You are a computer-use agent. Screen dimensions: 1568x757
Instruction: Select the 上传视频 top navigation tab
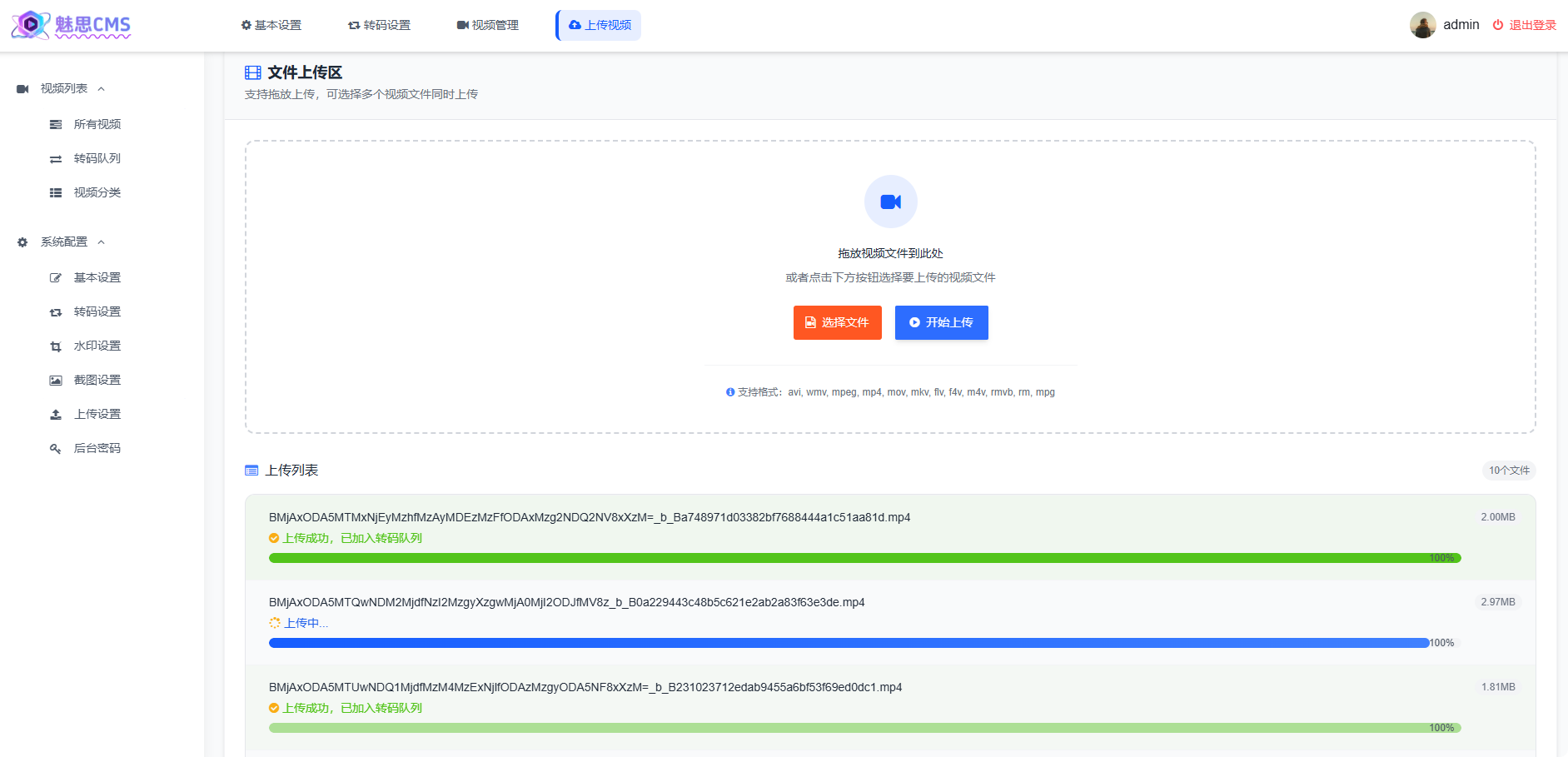click(599, 26)
